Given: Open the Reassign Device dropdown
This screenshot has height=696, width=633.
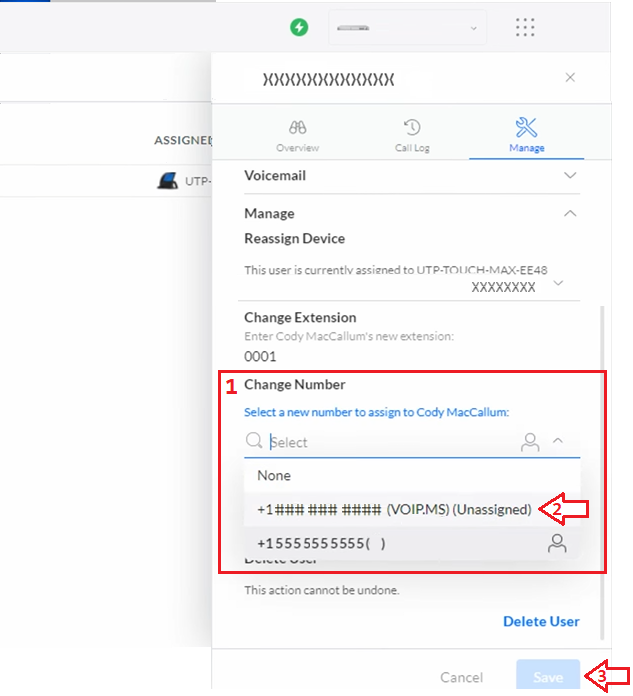Looking at the screenshot, I should (559, 283).
